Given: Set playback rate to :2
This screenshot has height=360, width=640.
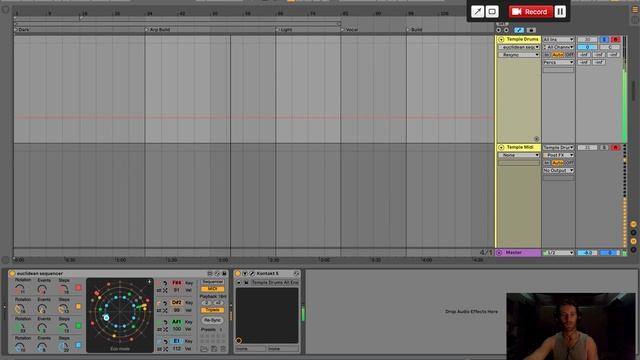Looking at the screenshot, I should [206, 303].
